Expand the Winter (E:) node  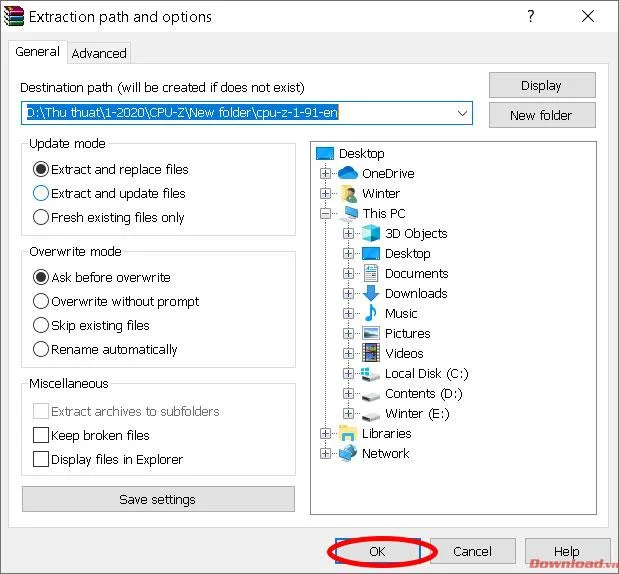tap(348, 414)
